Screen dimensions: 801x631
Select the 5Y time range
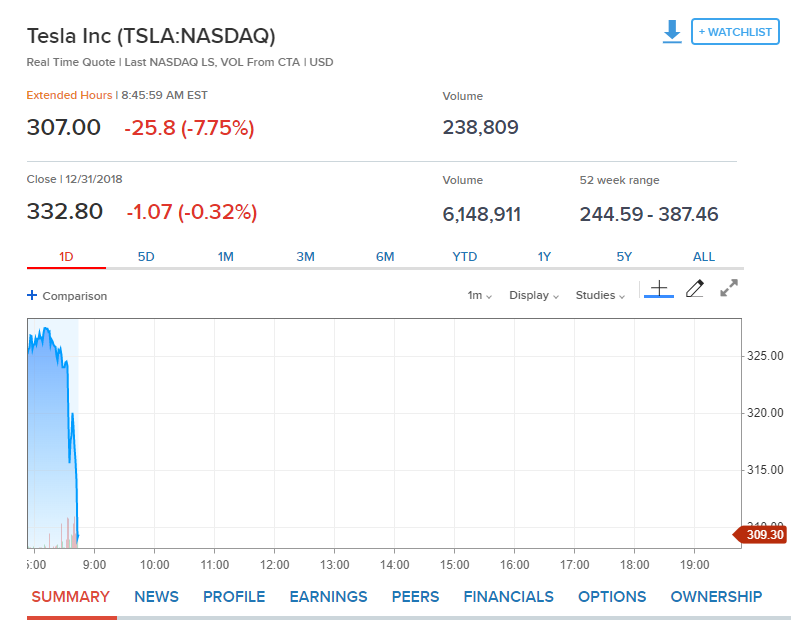click(x=624, y=257)
